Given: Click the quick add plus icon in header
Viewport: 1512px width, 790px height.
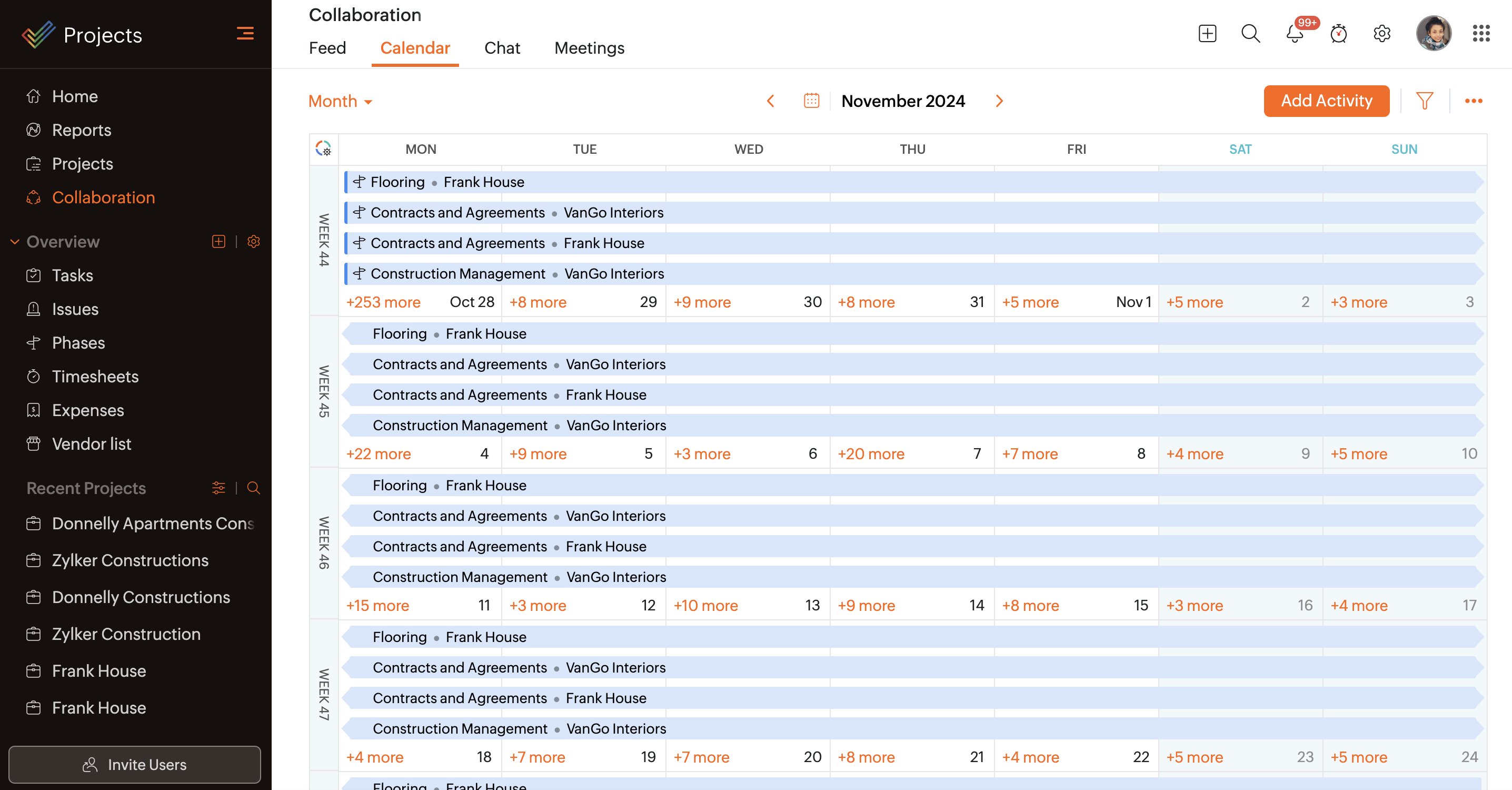Looking at the screenshot, I should pyautogui.click(x=1207, y=34).
